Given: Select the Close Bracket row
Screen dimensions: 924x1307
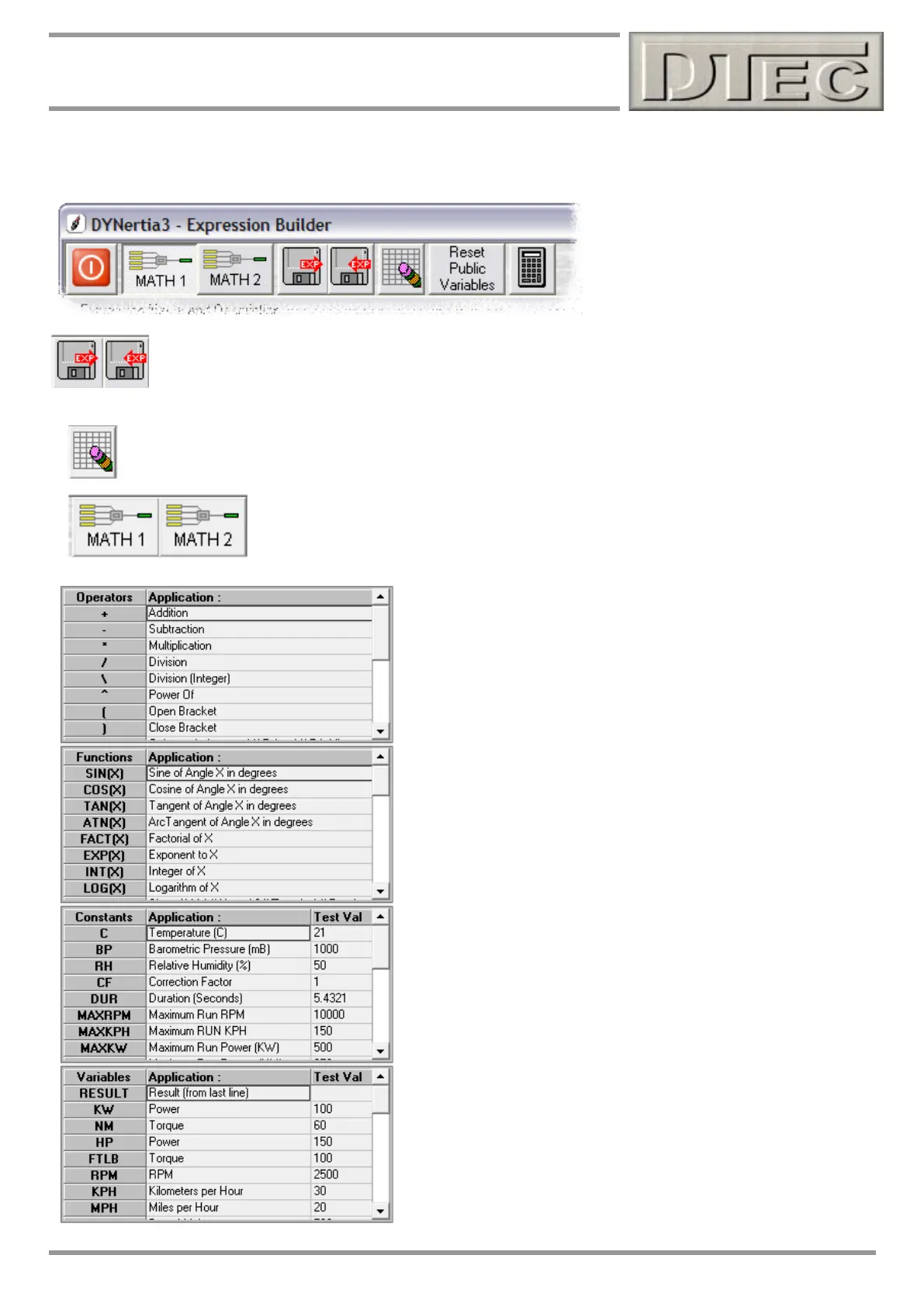Looking at the screenshot, I should [218, 728].
